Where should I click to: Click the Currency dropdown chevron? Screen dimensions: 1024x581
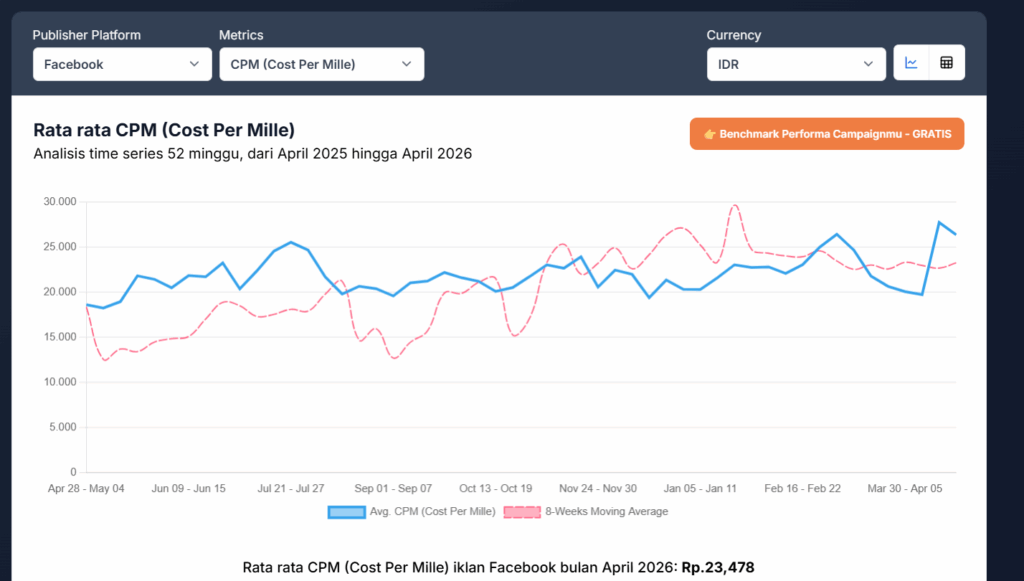pos(866,63)
